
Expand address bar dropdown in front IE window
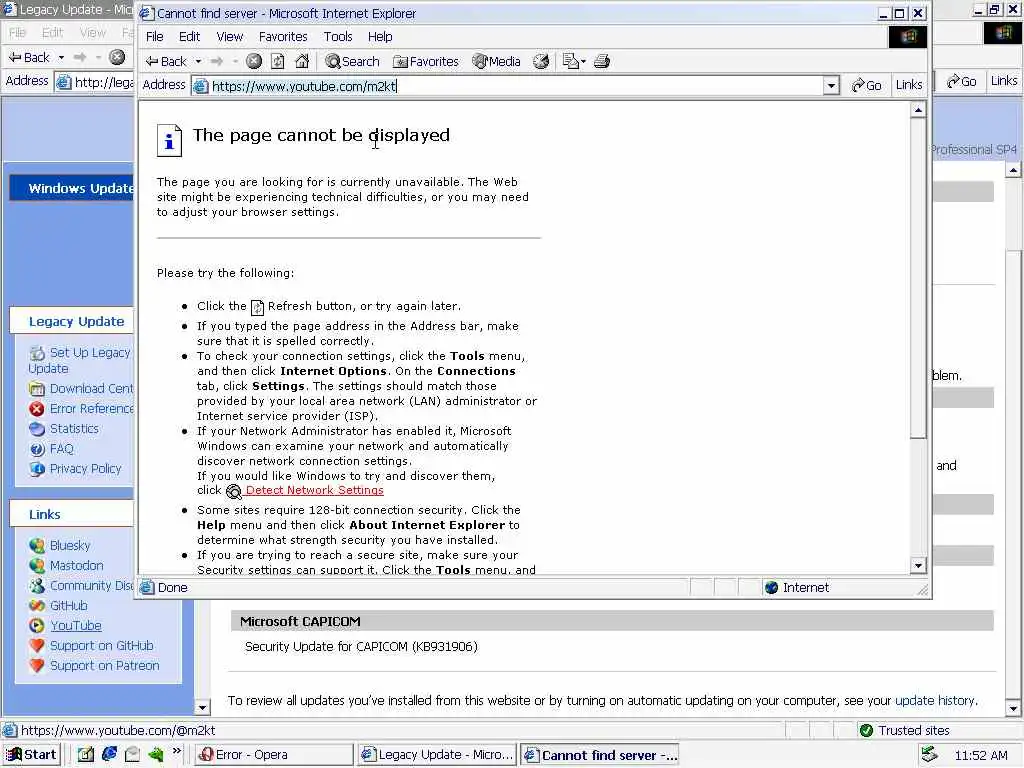click(831, 86)
